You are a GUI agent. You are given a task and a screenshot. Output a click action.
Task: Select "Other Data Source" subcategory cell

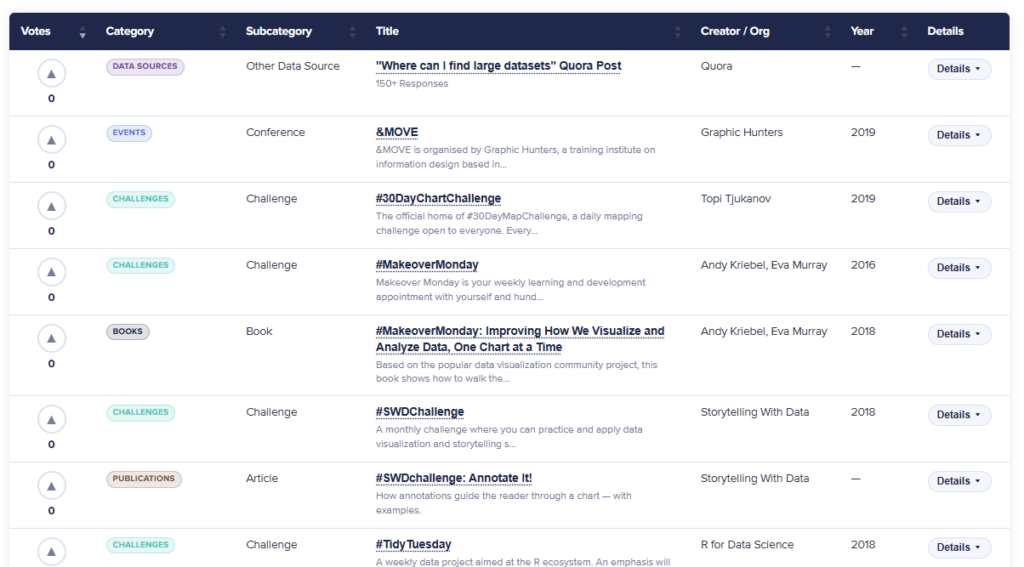[293, 66]
